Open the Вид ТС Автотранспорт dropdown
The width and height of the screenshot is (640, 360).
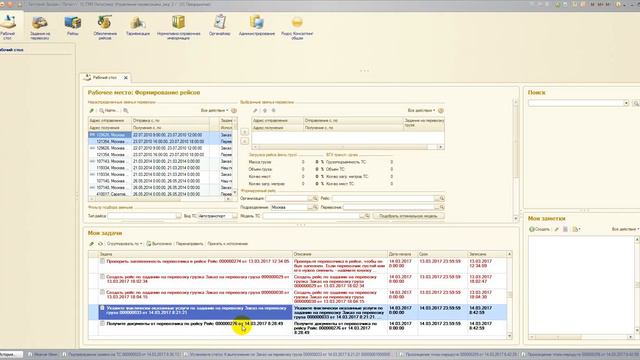[x=235, y=216]
